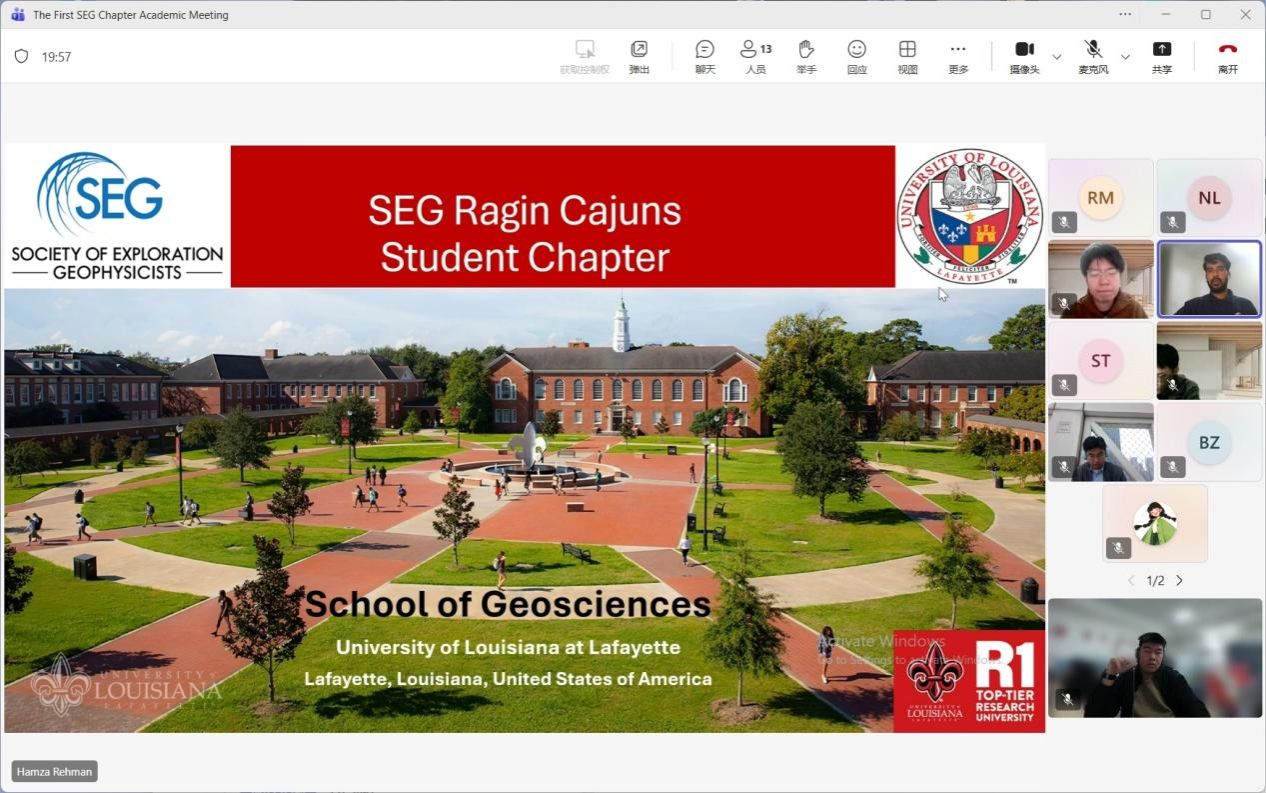Open the chat panel (聊天)

tap(705, 56)
